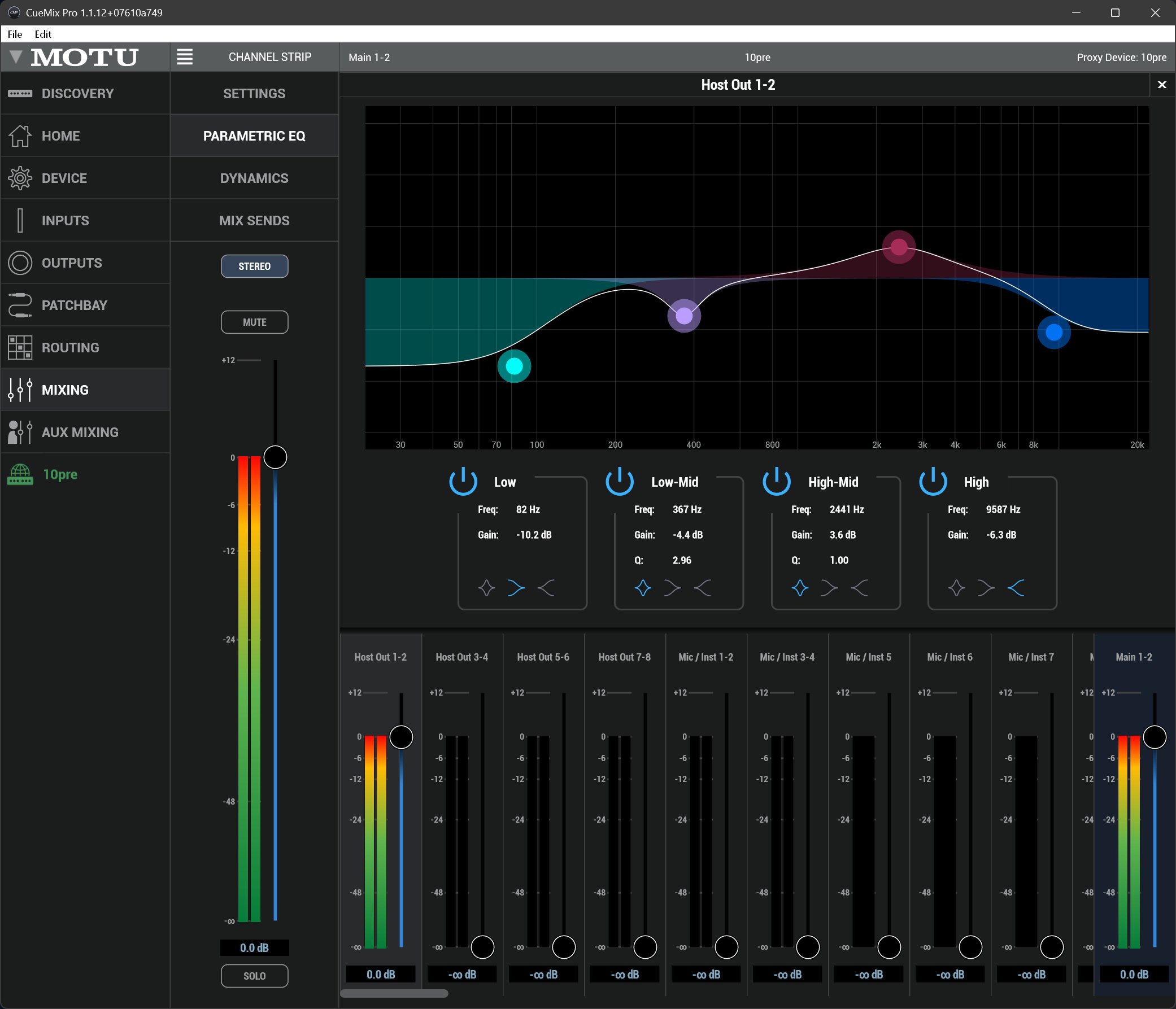Screen dimensions: 1176x1009
Task: Toggle the Low band power button
Action: pyautogui.click(x=463, y=481)
